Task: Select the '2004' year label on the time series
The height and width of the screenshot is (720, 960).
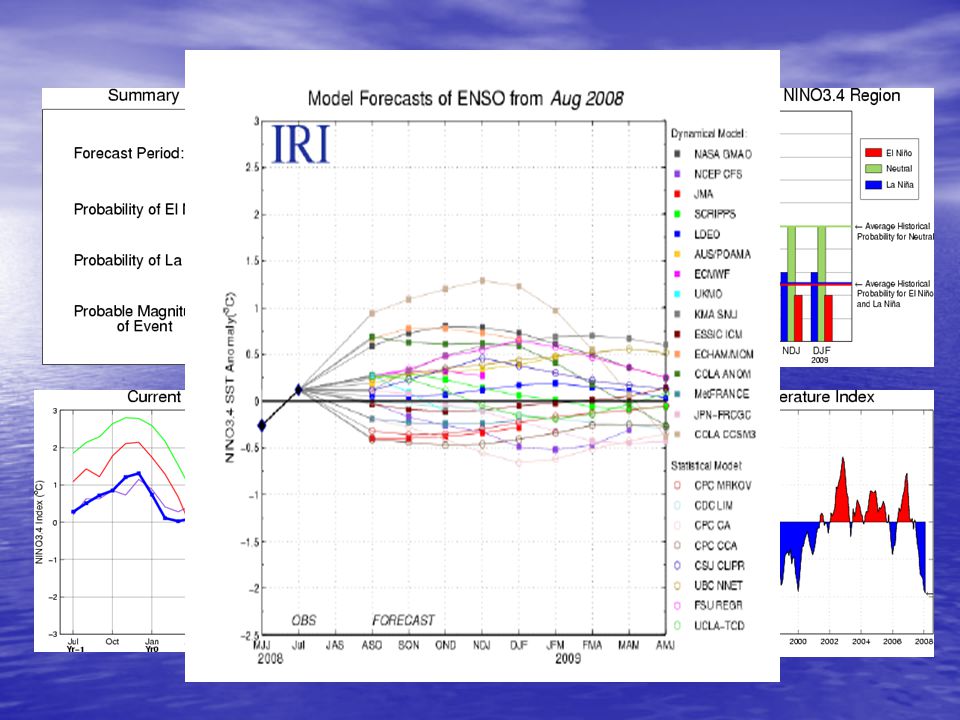Action: [861, 642]
